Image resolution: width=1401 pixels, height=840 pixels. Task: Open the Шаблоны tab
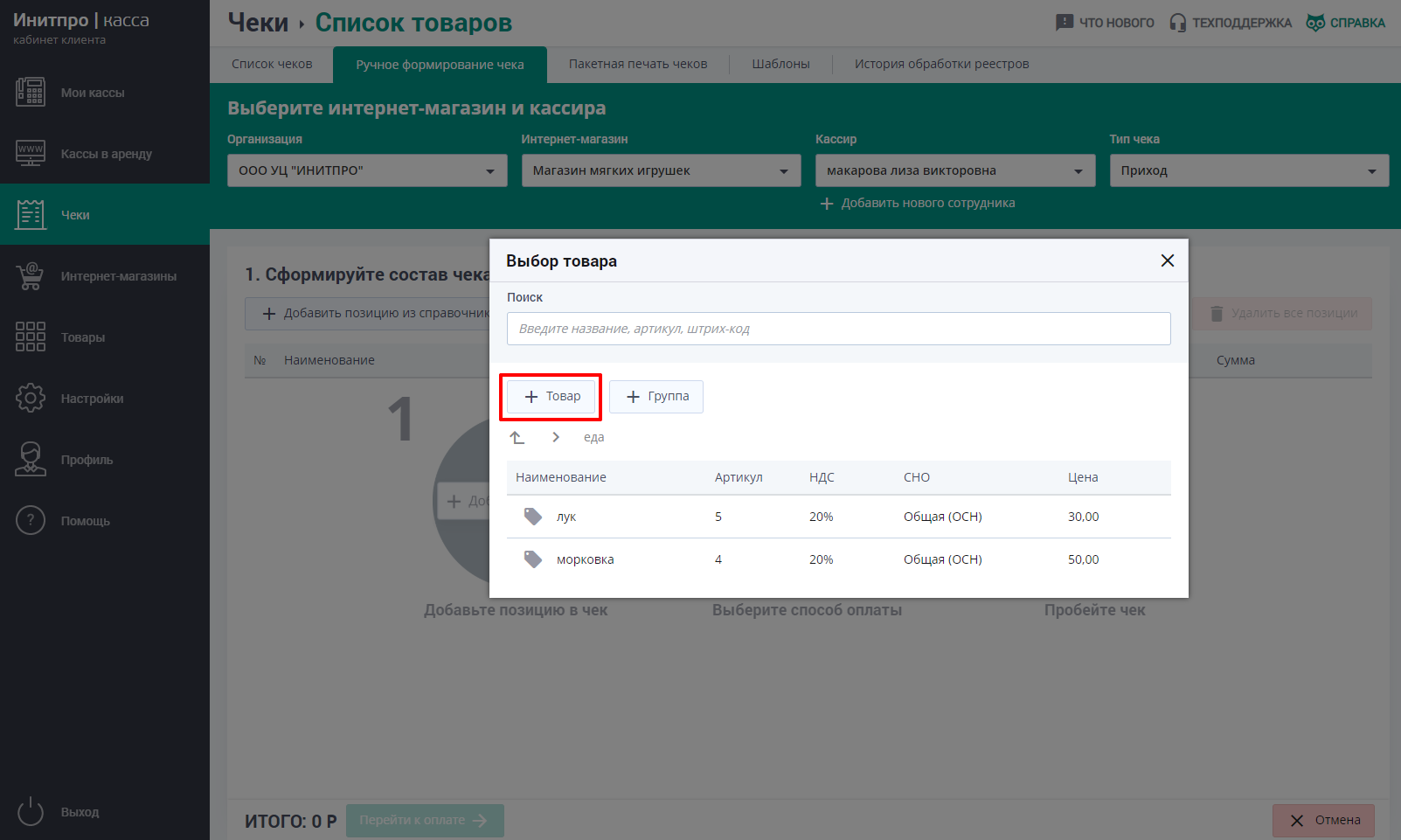pyautogui.click(x=780, y=64)
